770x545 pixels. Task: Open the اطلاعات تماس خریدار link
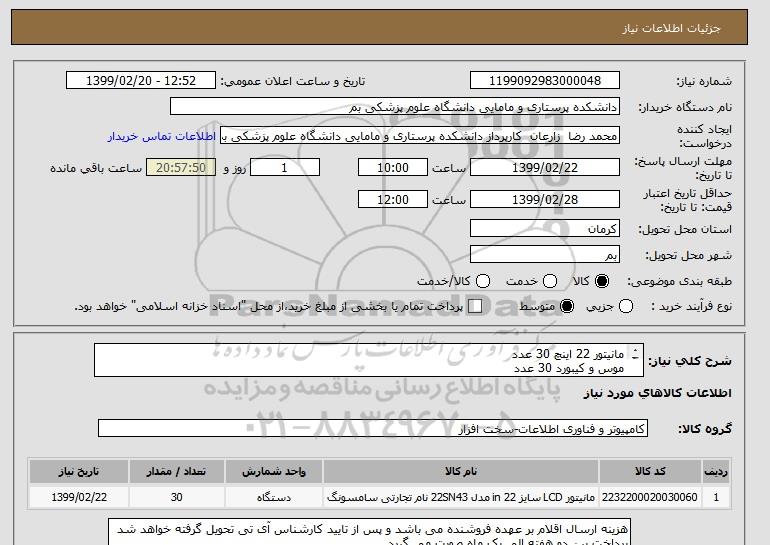click(x=162, y=136)
